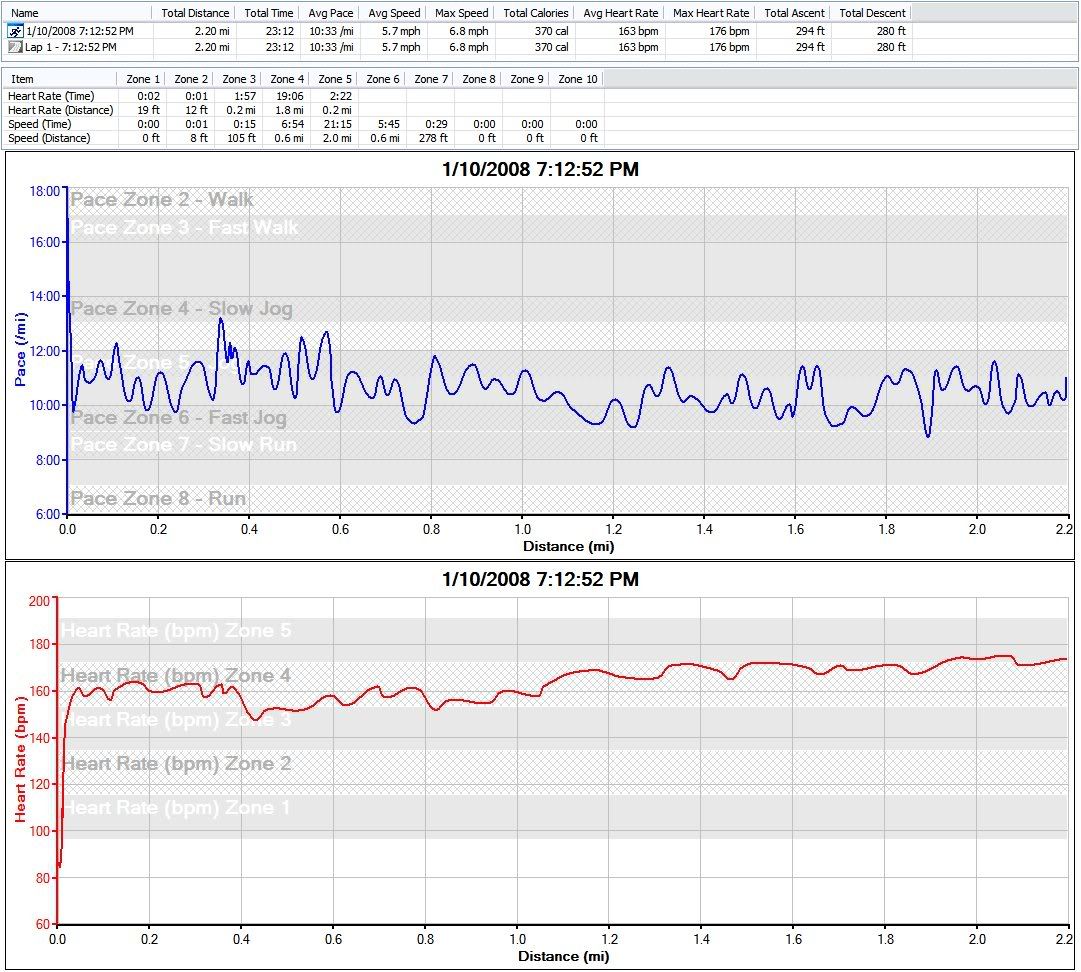Click the pace chart title 1/10/2008 7:12:52 PM
The width and height of the screenshot is (1081, 972).
539,170
